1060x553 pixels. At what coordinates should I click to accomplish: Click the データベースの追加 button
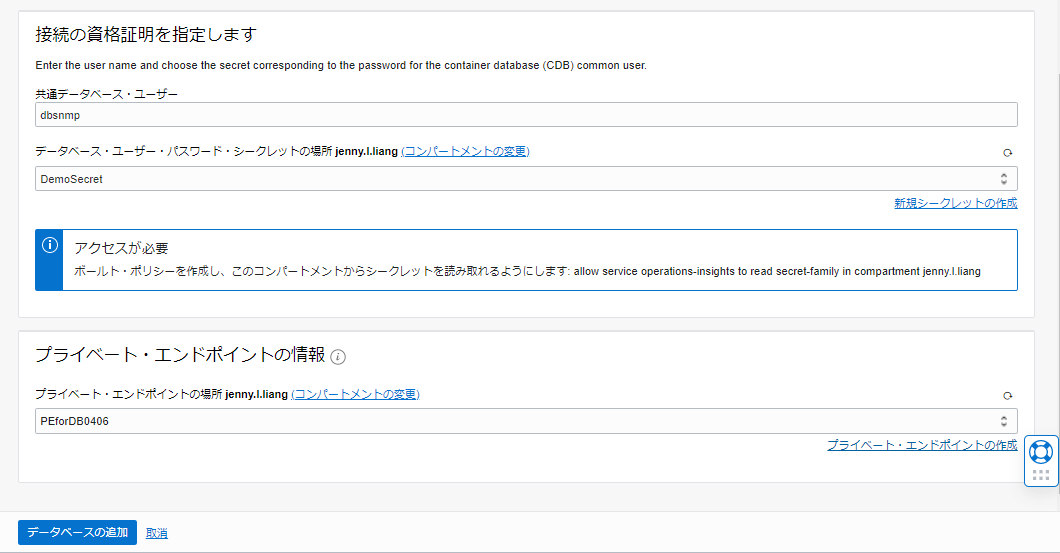77,532
